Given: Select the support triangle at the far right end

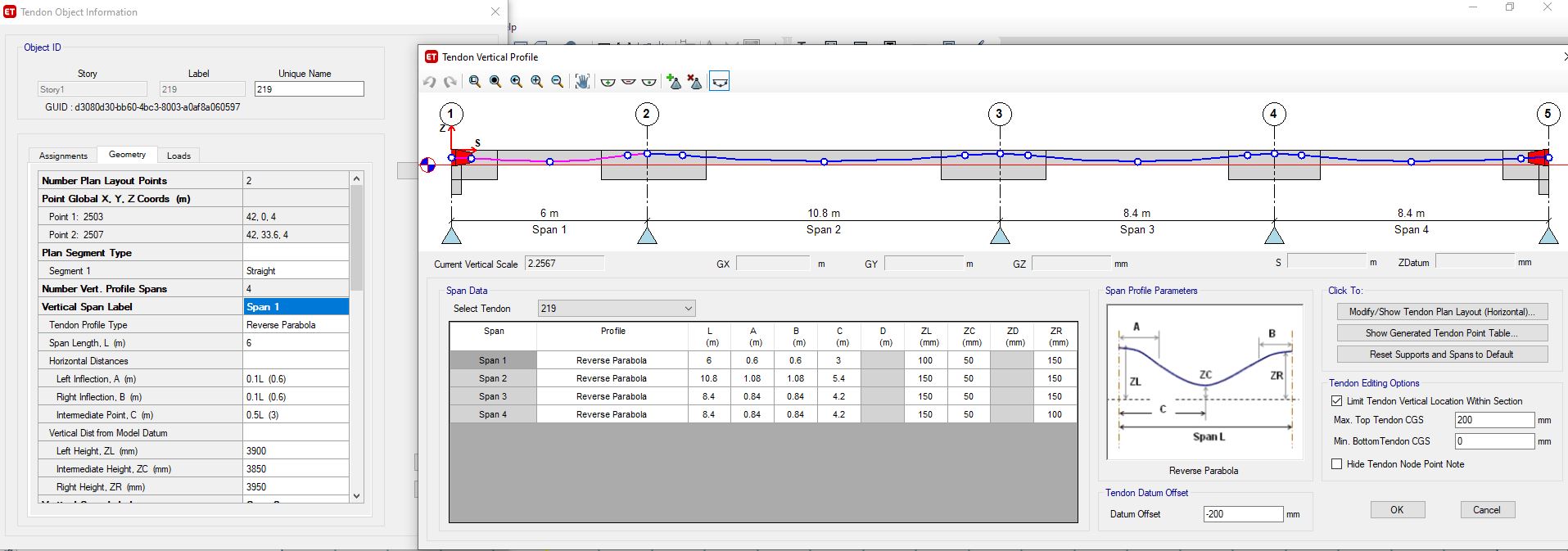Looking at the screenshot, I should point(1548,236).
